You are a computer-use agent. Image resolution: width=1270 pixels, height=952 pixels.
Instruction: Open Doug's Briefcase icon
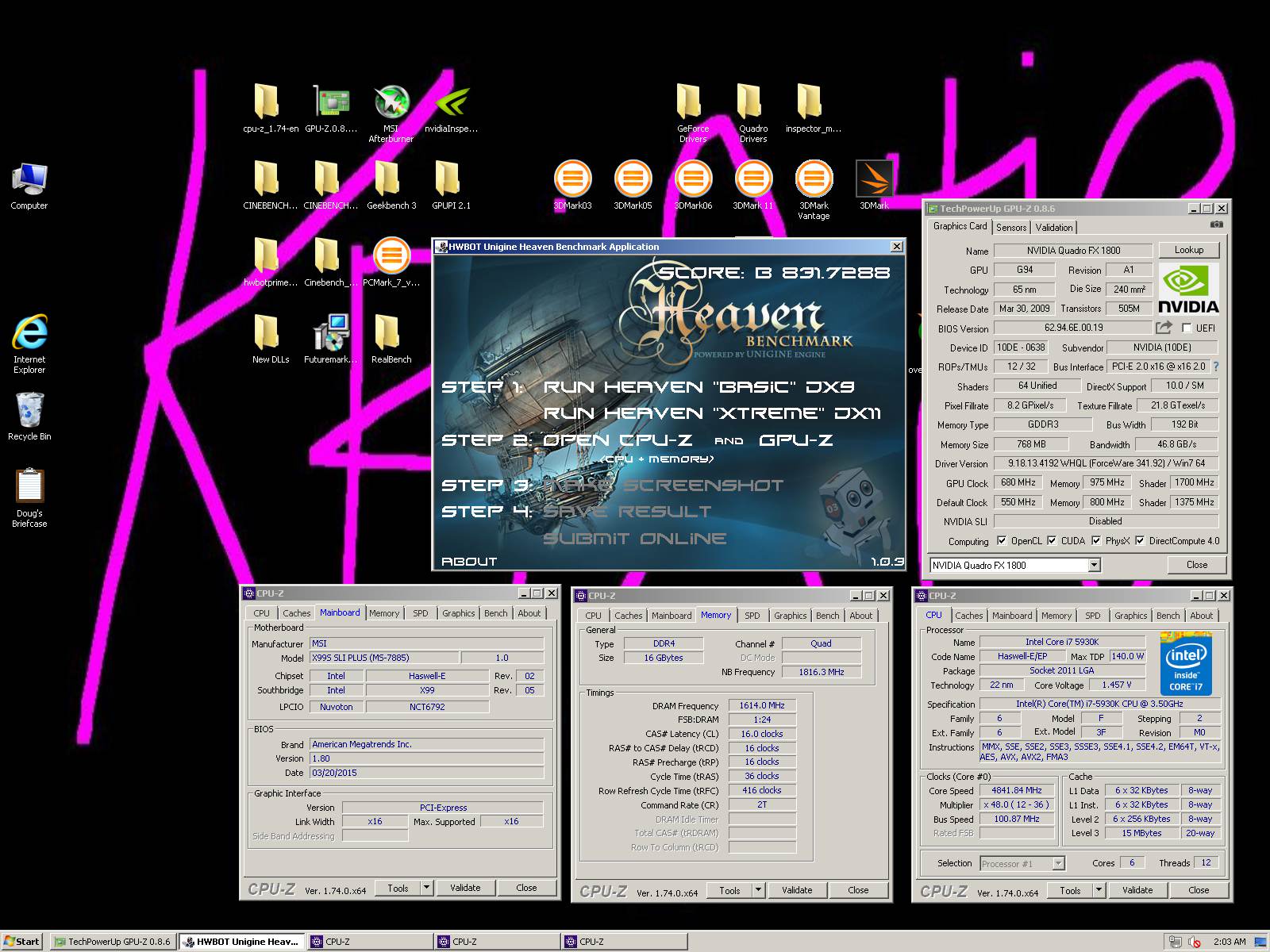tap(29, 486)
